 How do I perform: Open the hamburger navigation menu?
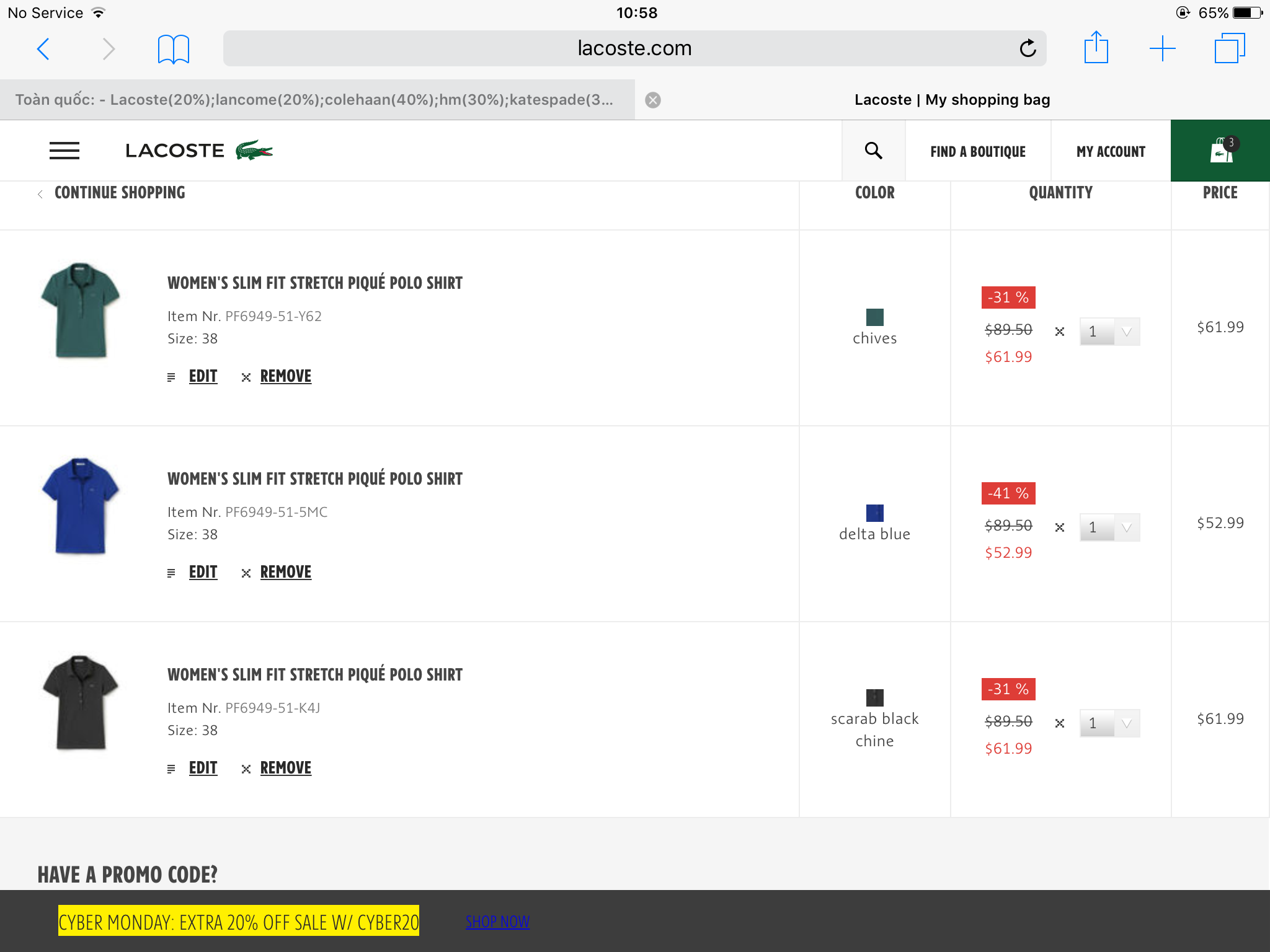click(64, 151)
